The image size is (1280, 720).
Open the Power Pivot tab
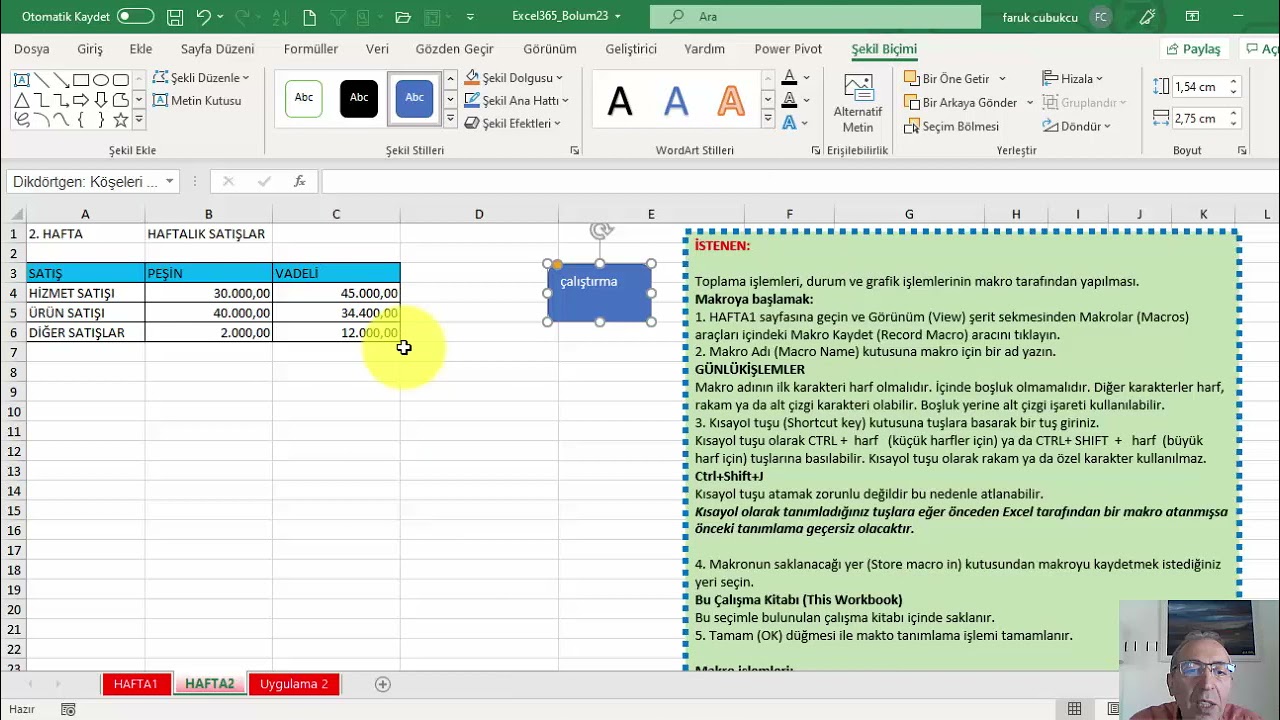click(788, 49)
